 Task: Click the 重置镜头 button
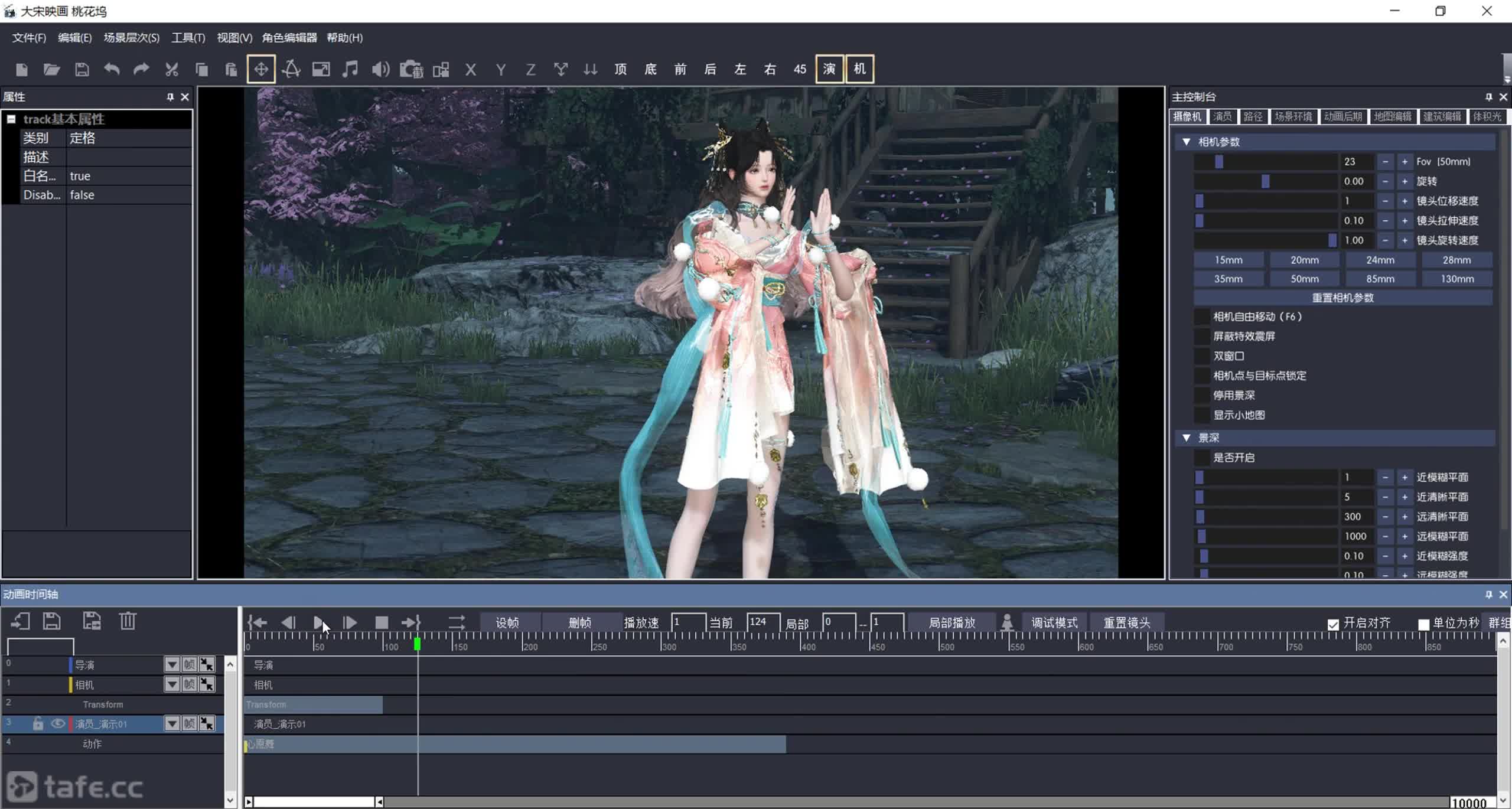pyautogui.click(x=1126, y=623)
